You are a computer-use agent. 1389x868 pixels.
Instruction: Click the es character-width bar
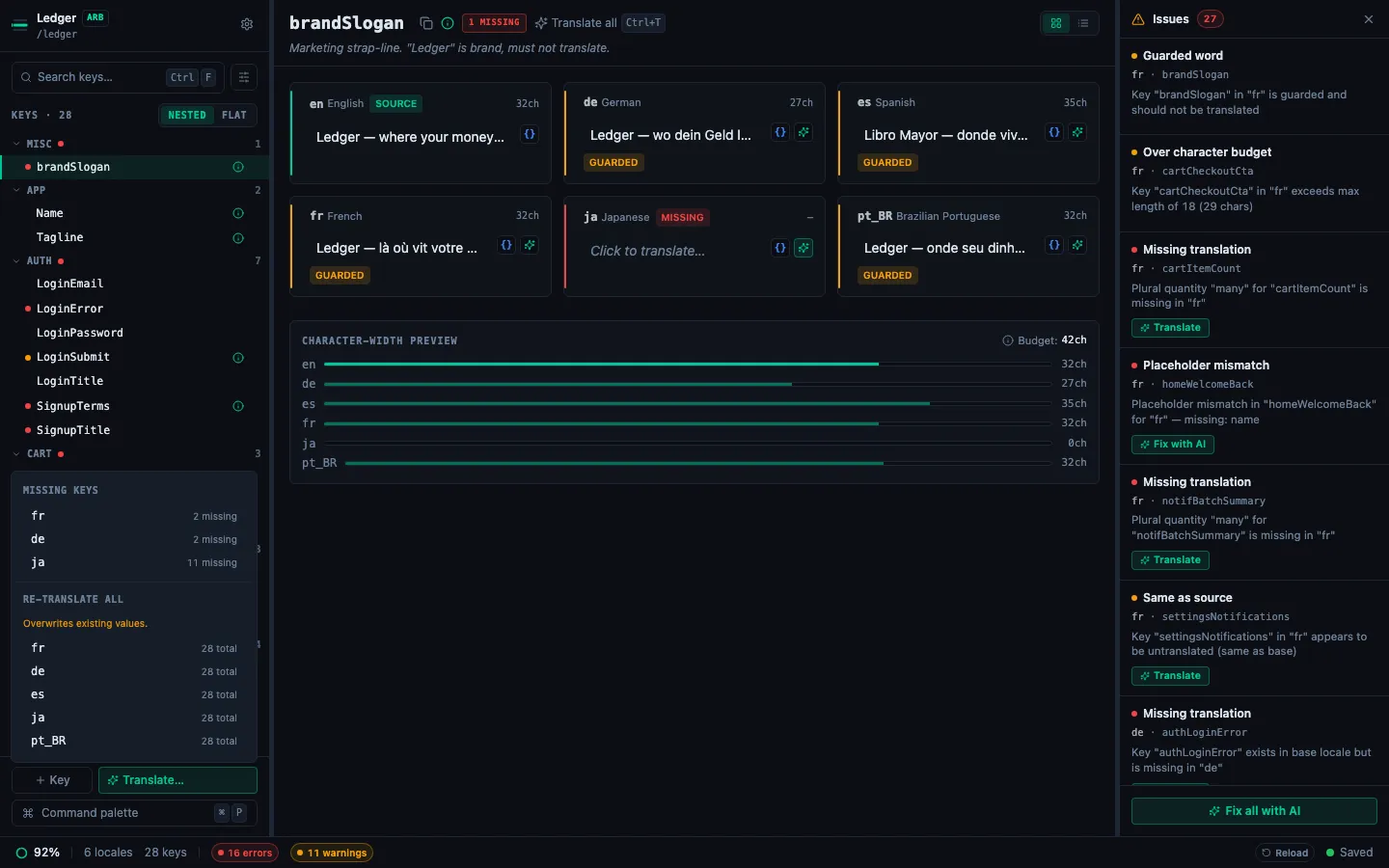point(687,404)
